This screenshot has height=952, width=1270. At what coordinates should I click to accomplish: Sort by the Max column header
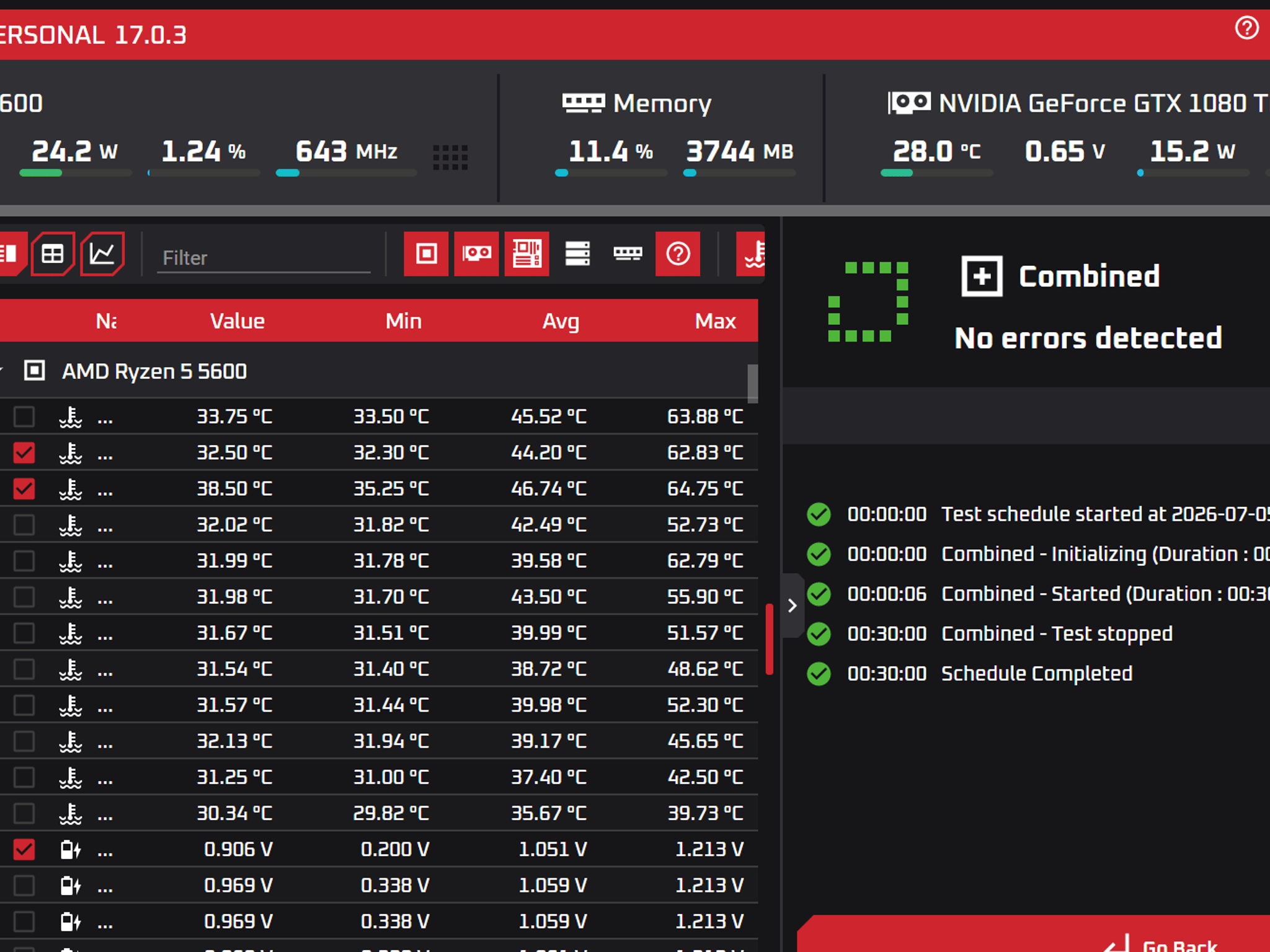715,321
